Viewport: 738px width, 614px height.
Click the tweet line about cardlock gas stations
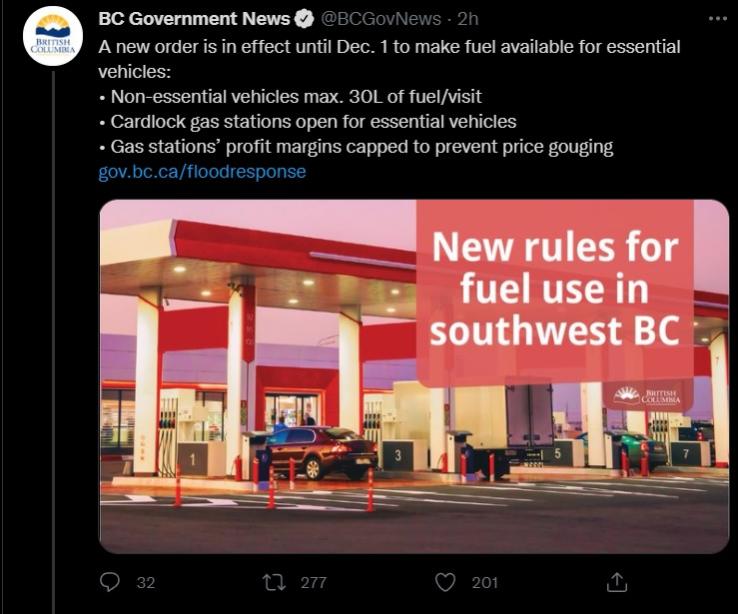[x=308, y=122]
